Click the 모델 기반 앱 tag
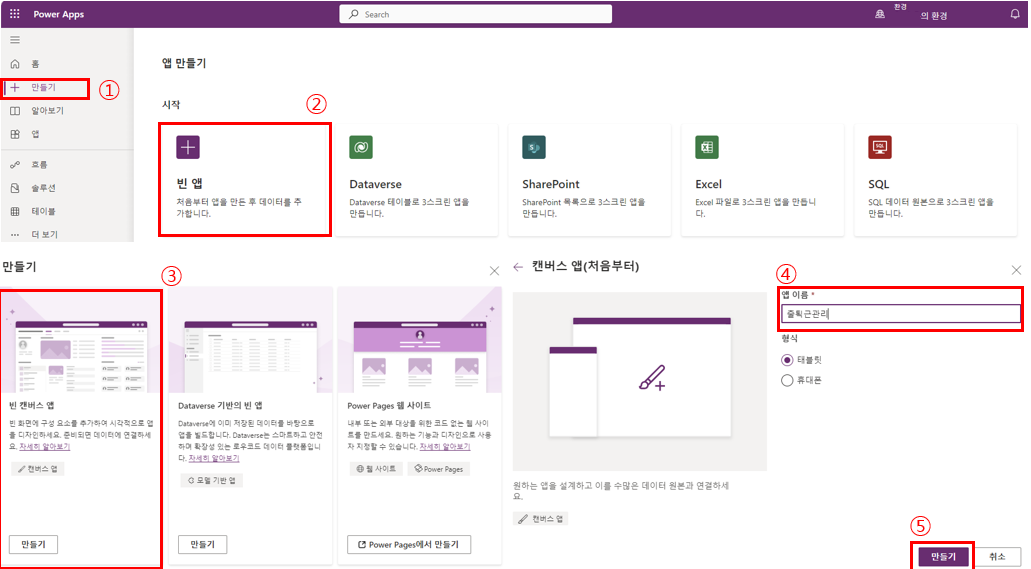The image size is (1031, 569). [x=212, y=480]
